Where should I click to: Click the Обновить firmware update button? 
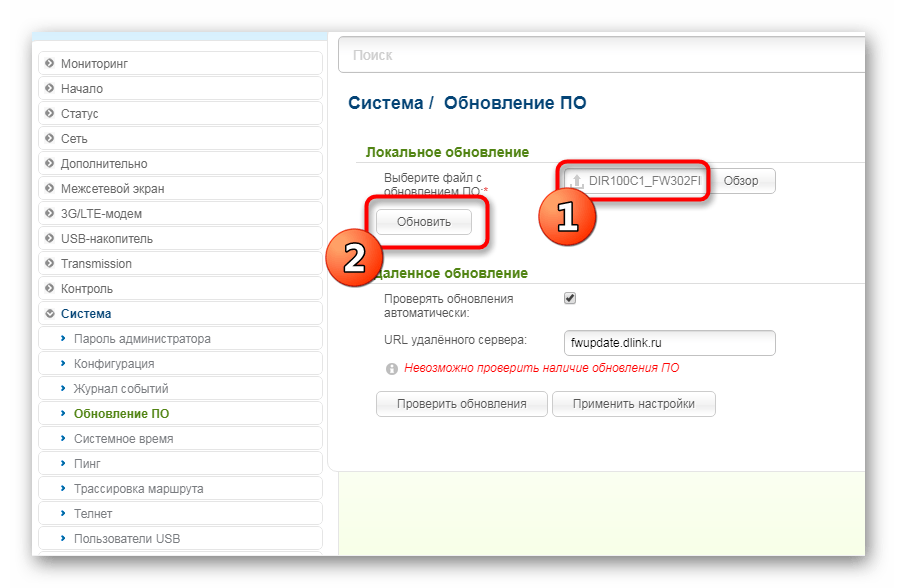(x=423, y=222)
